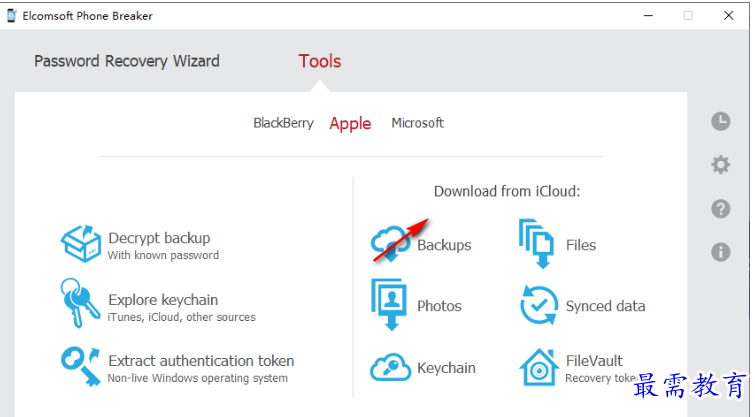This screenshot has height=417, width=755.
Task: Open the Explore keychain keys icon
Action: 79,303
